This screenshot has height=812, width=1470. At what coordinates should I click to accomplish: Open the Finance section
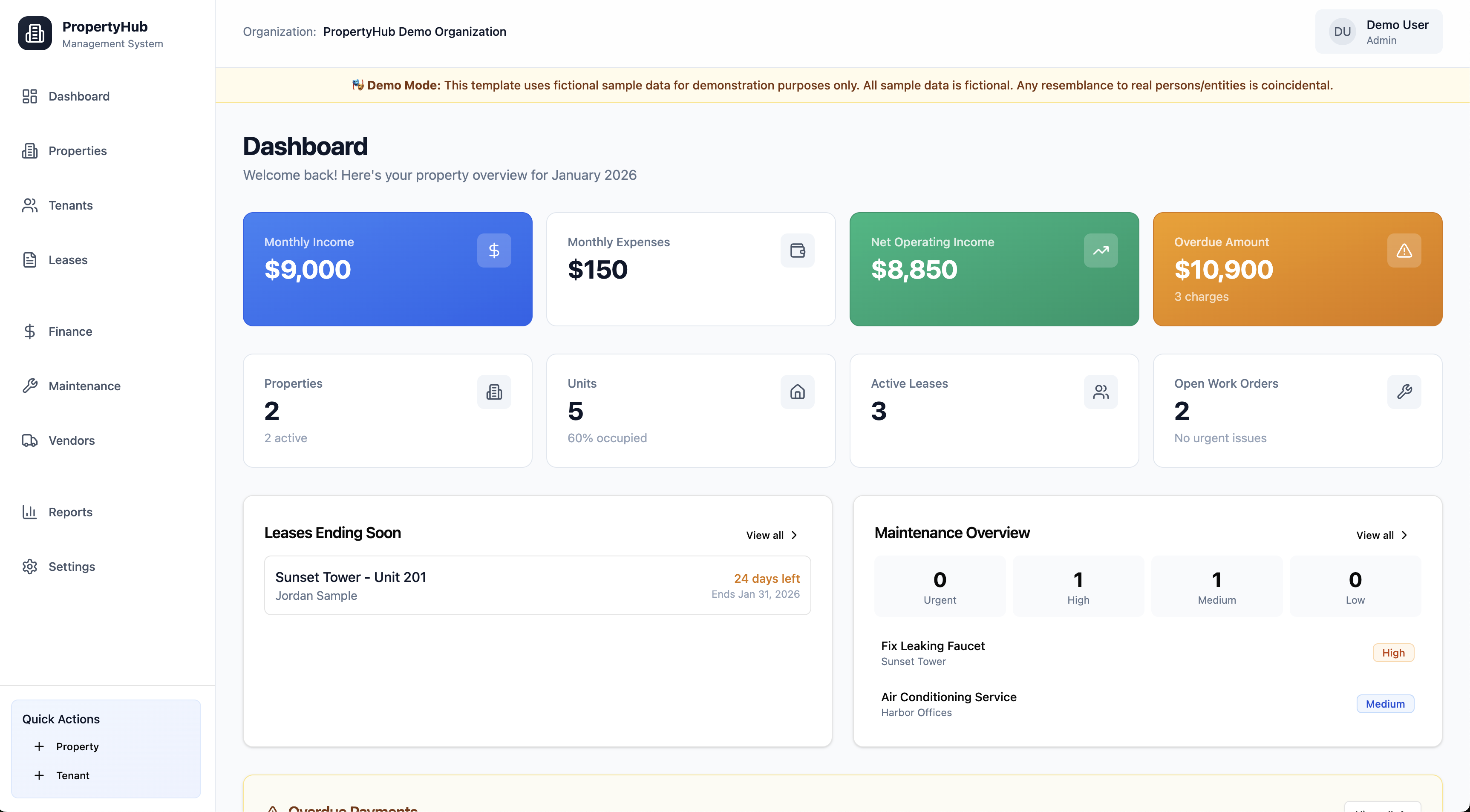pyautogui.click(x=107, y=331)
